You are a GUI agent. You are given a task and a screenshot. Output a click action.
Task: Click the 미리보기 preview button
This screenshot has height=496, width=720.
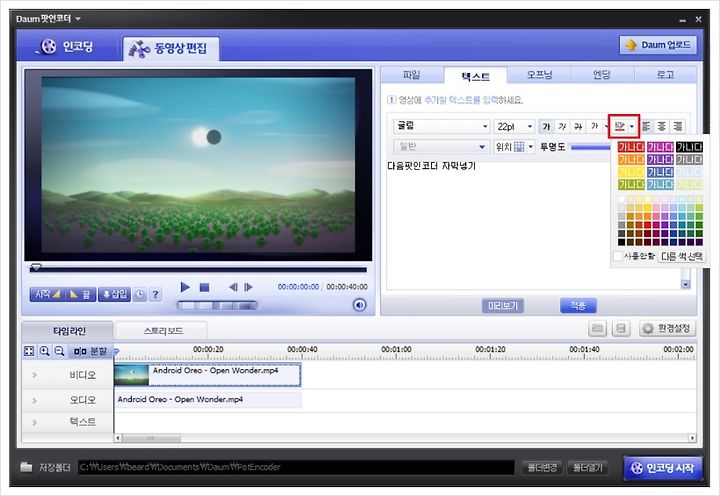503,305
